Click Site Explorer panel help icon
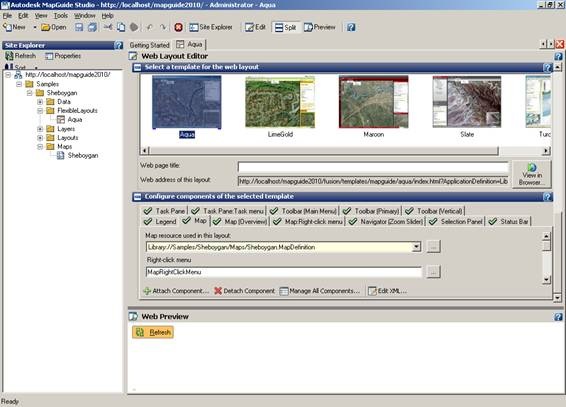 point(118,45)
